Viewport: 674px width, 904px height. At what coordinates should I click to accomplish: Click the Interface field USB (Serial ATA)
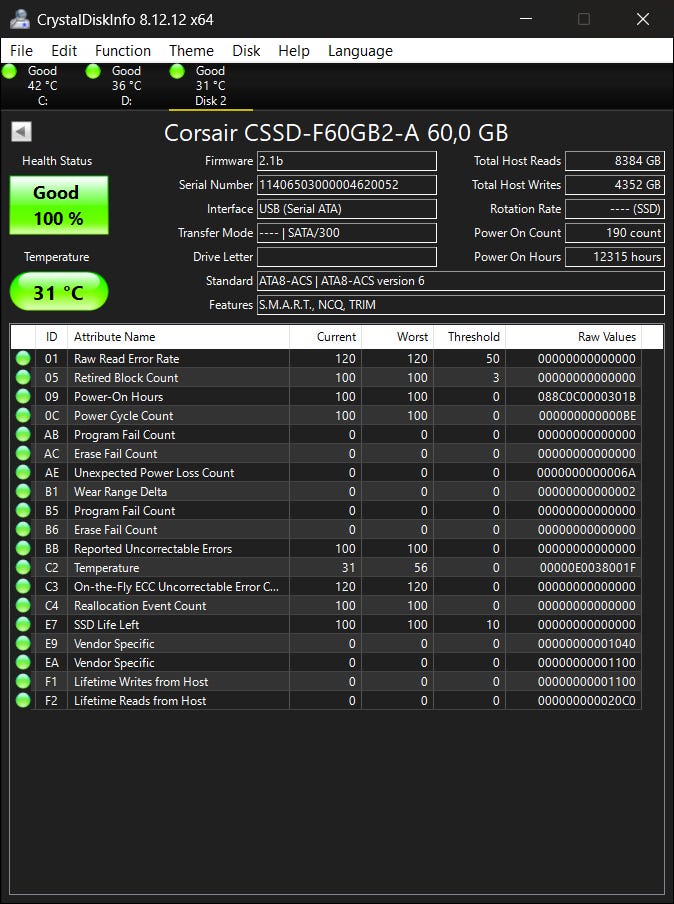347,209
